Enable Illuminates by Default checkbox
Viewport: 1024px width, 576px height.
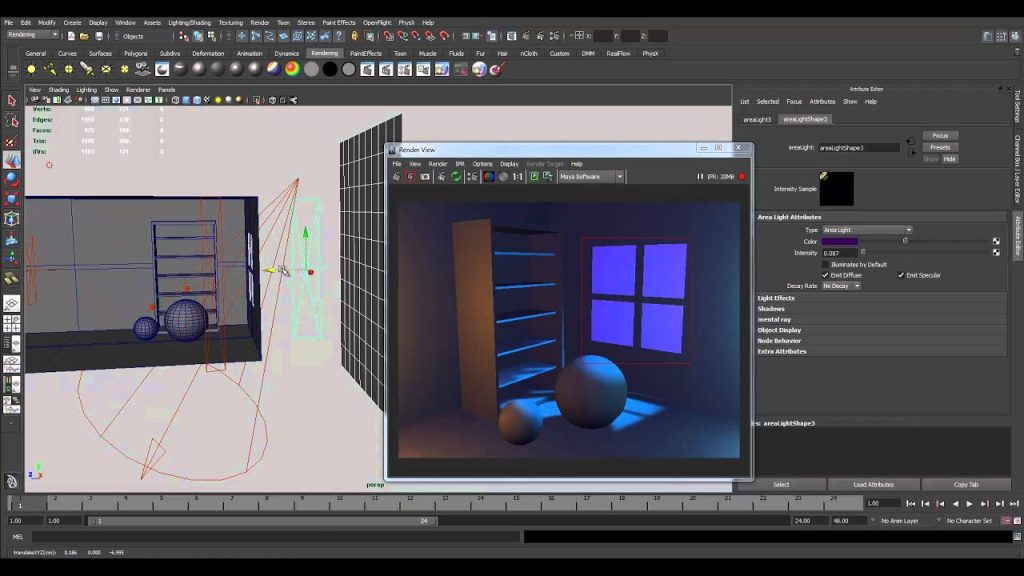(x=825, y=264)
